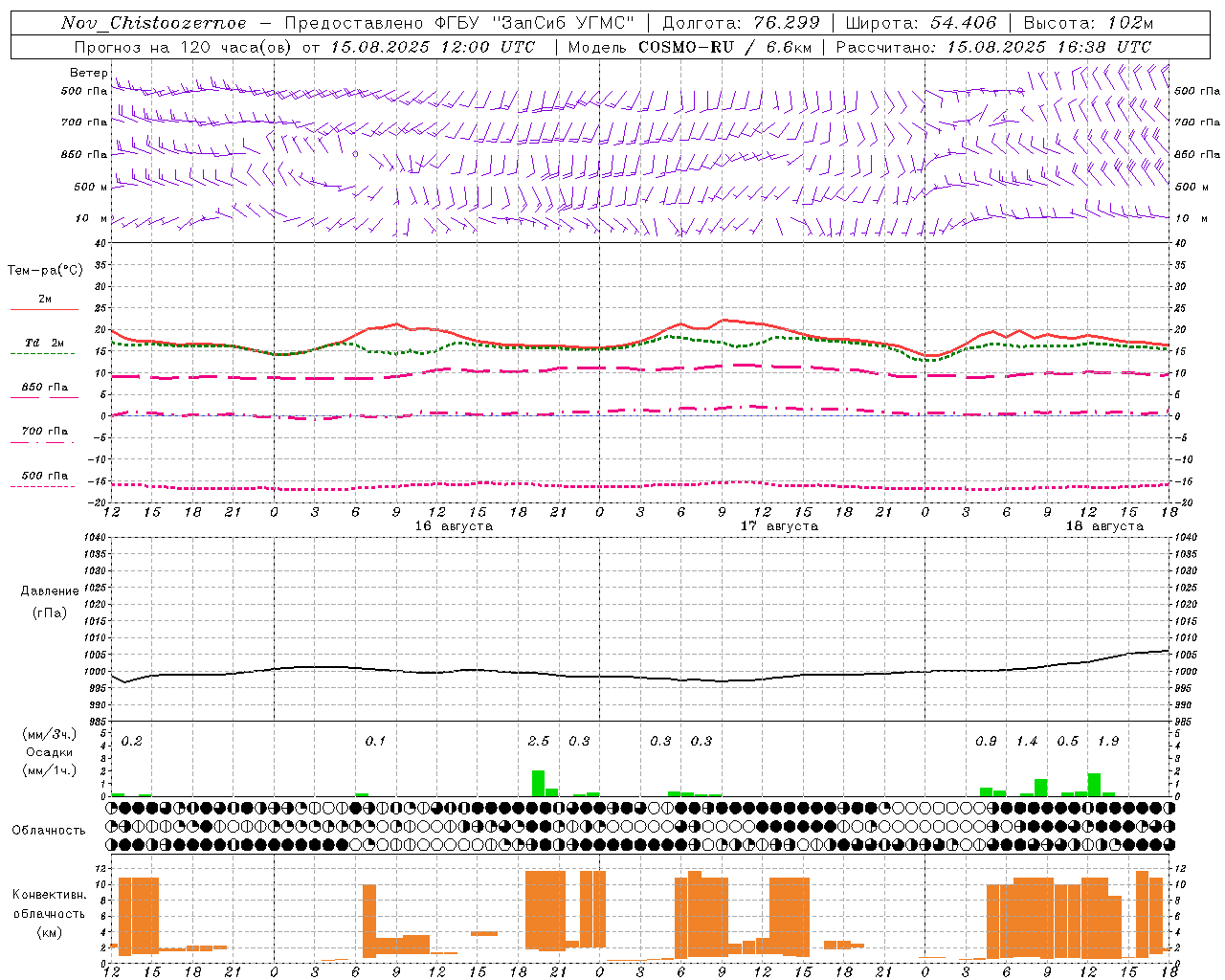This screenshot has width=1225, height=980.
Task: Select the 0.9 precipitation value
Action: [986, 742]
